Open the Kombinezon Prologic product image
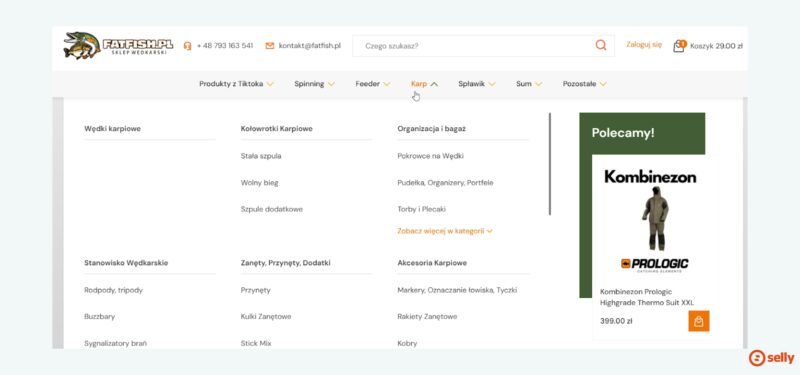 point(650,221)
